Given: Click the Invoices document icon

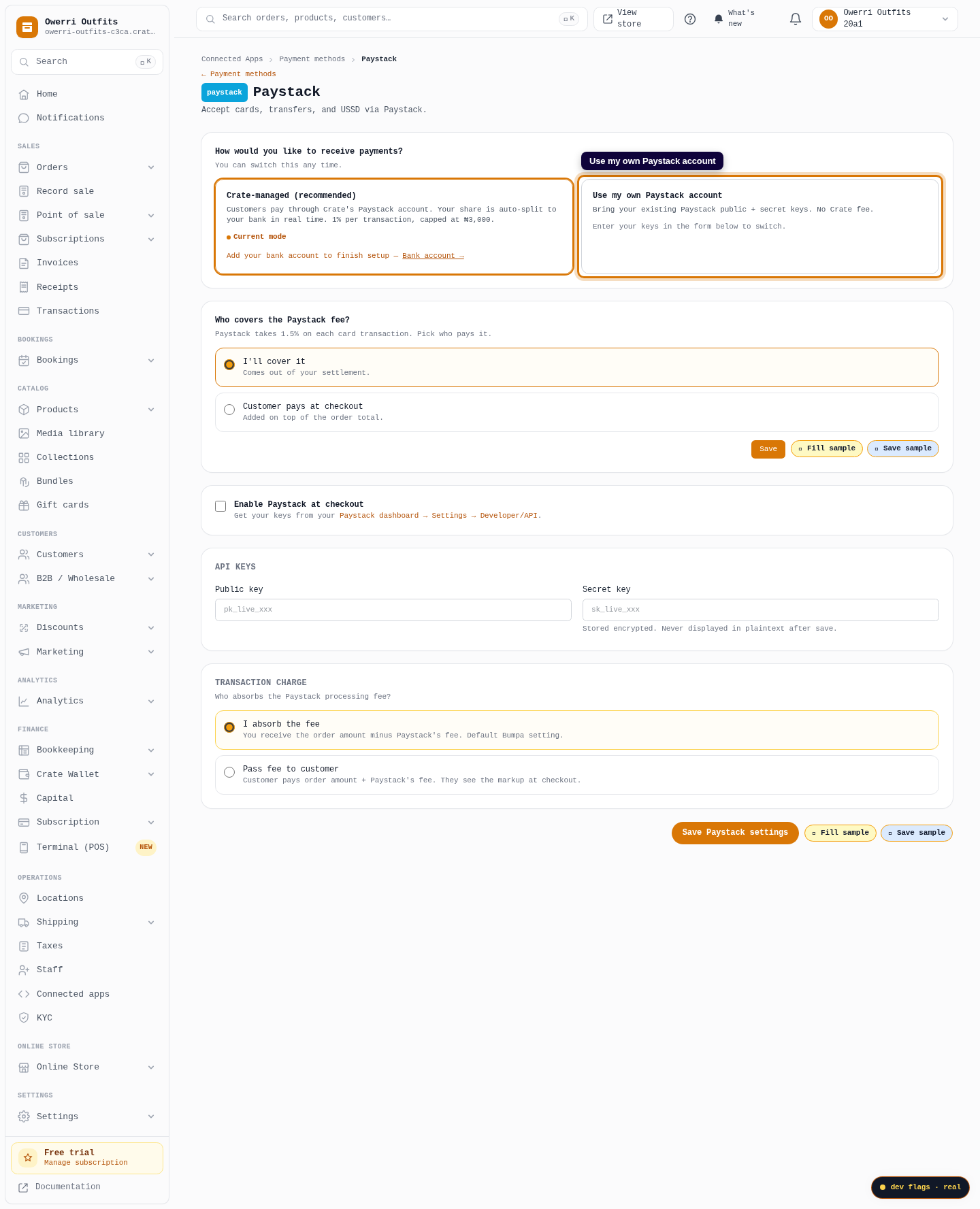Looking at the screenshot, I should (24, 263).
